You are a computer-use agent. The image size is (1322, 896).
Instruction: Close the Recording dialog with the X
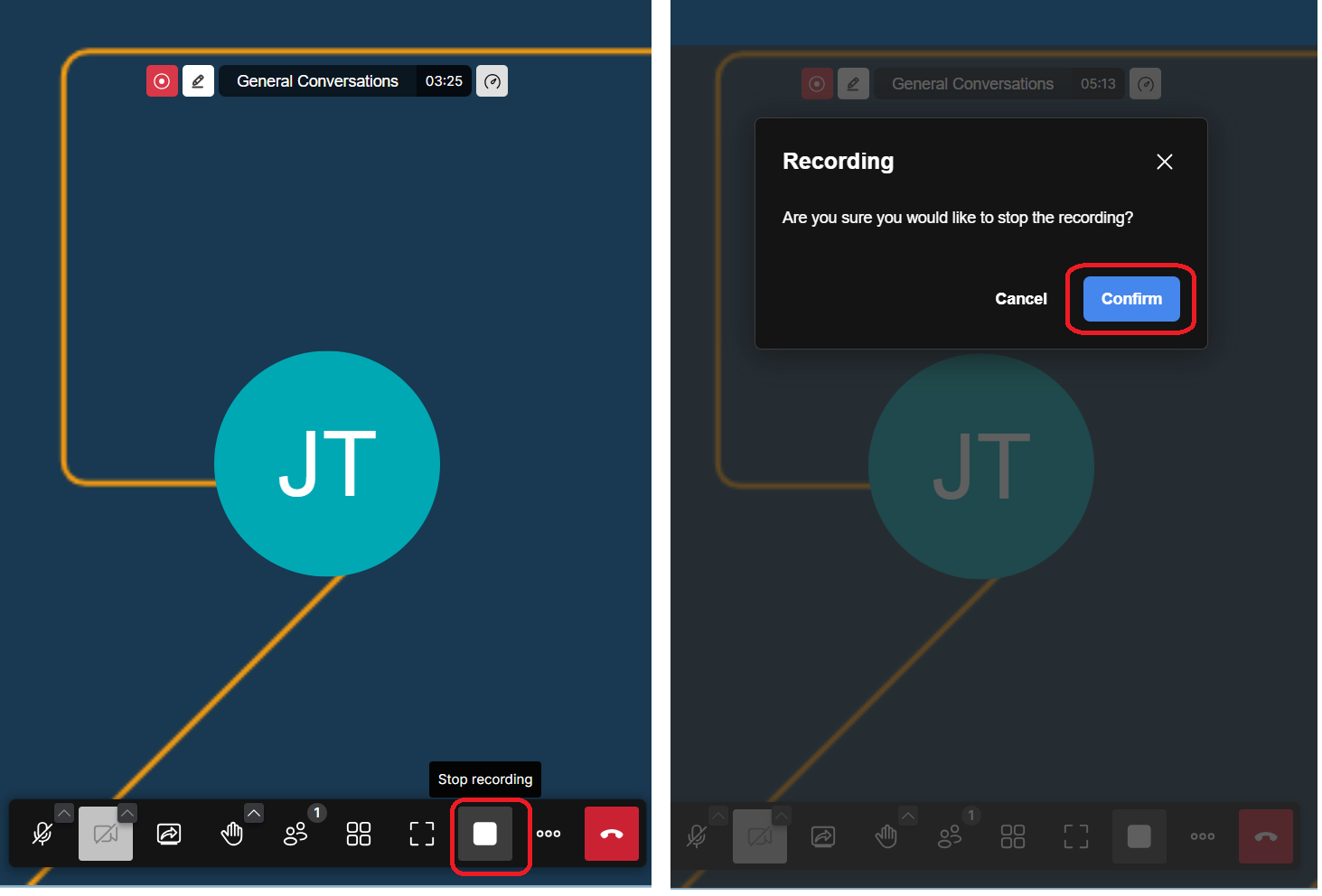click(1164, 162)
